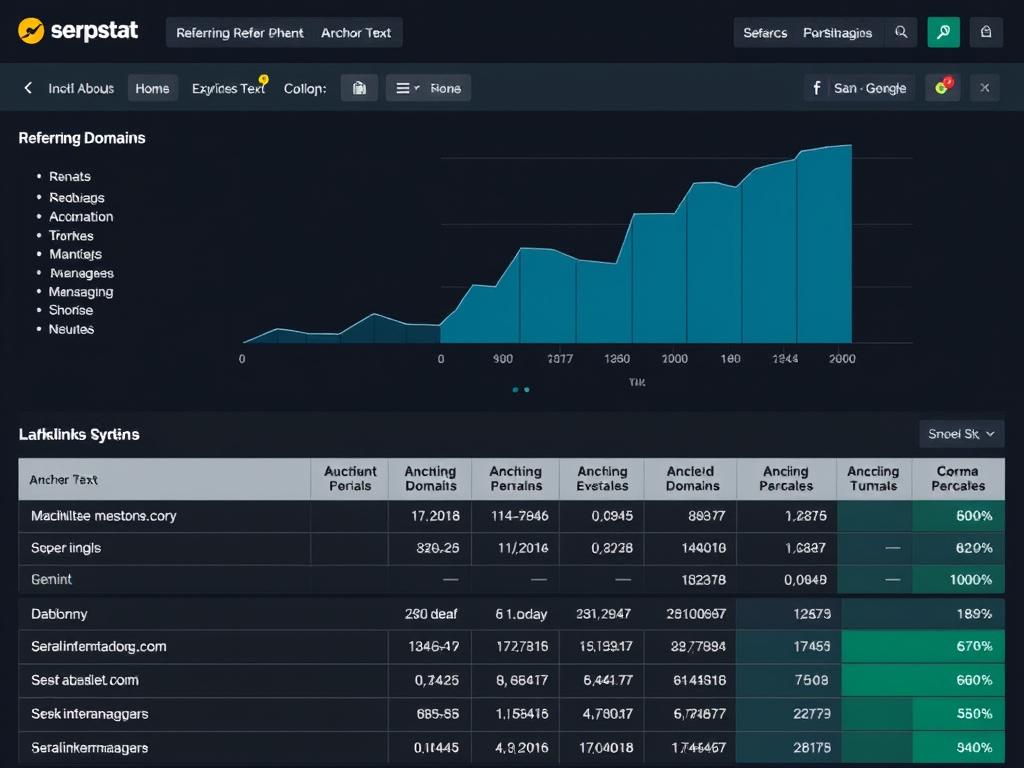Switch to the Anchor Text tab
This screenshot has height=768, width=1024.
coord(356,31)
